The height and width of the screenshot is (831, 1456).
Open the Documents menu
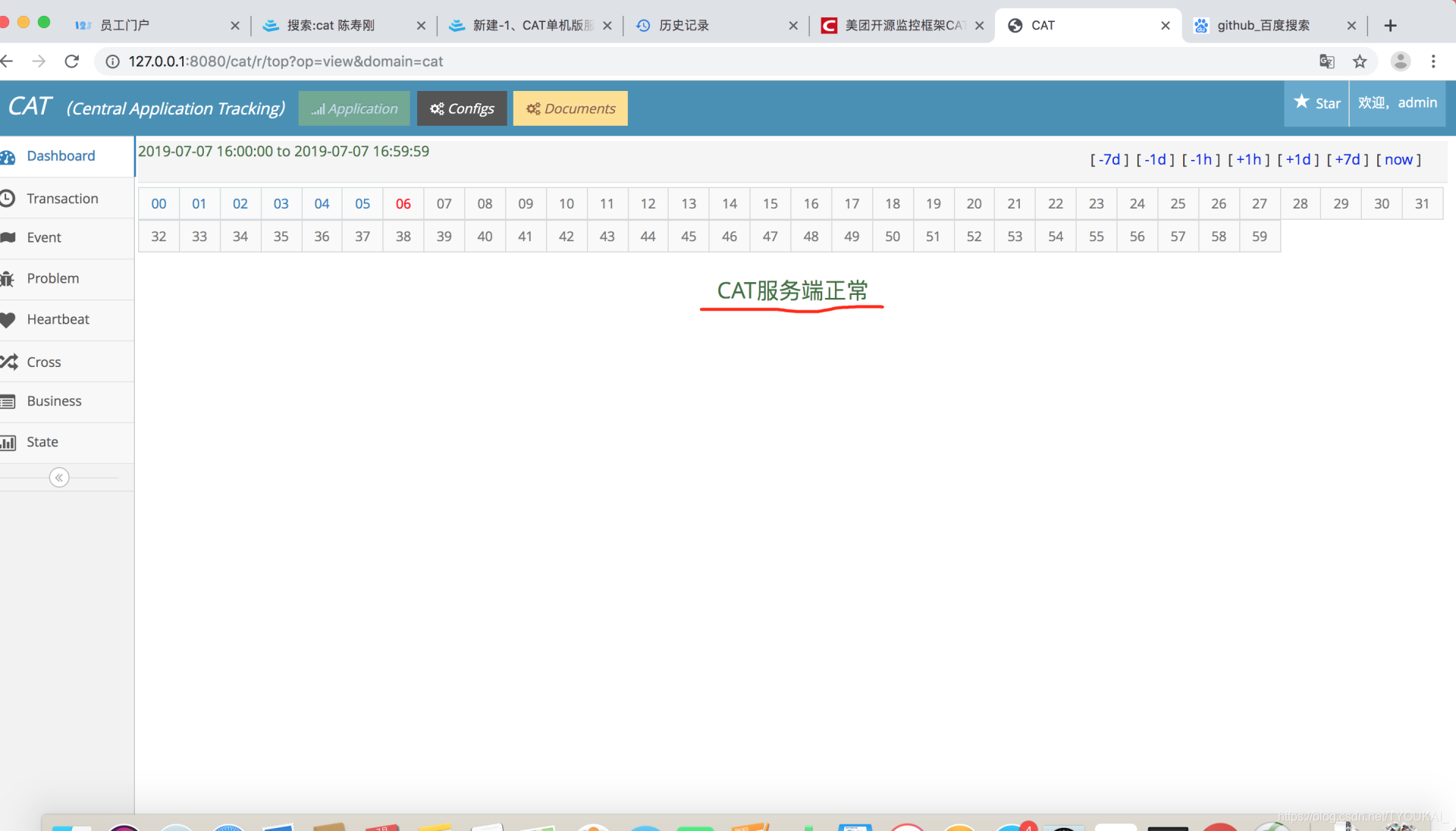[x=570, y=108]
